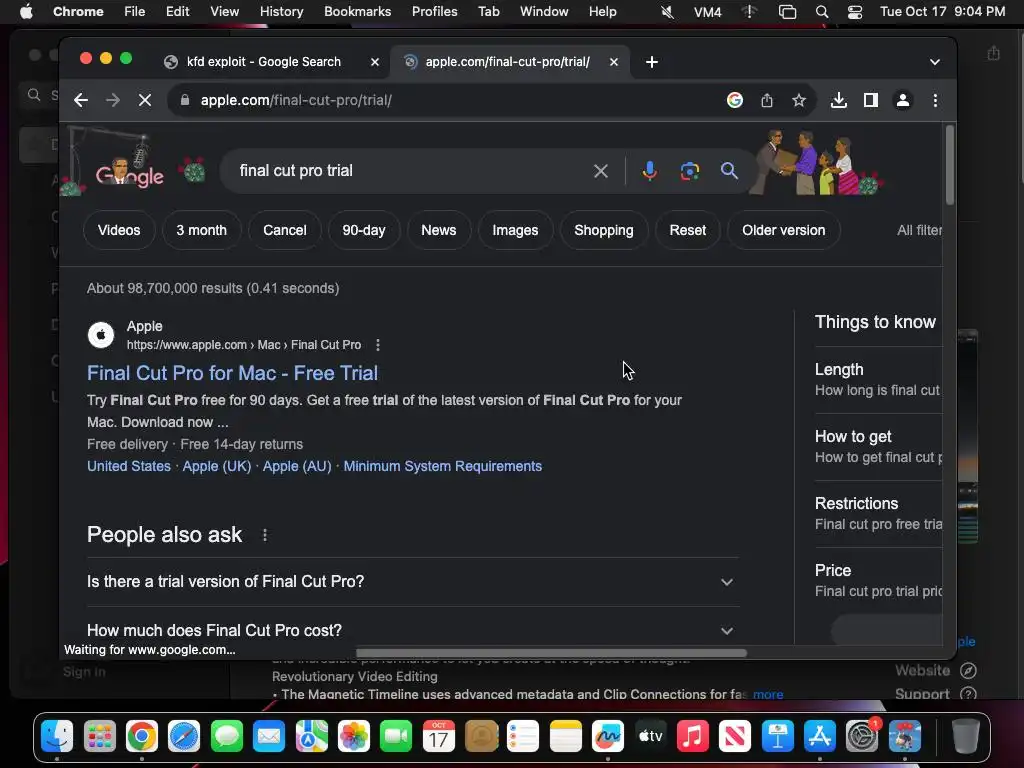Expand 'How much does Final Cut Pro cost?'
Screen dimensions: 1024x768
coord(413,630)
